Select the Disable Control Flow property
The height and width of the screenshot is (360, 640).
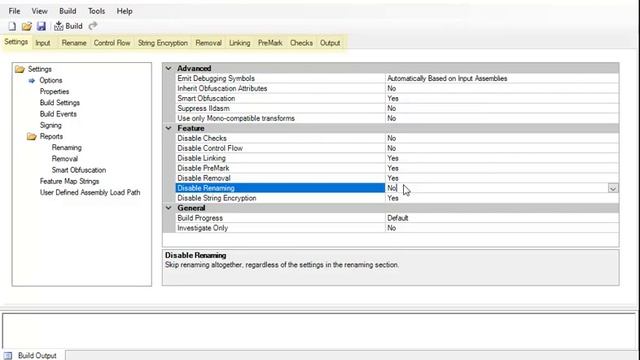280,148
